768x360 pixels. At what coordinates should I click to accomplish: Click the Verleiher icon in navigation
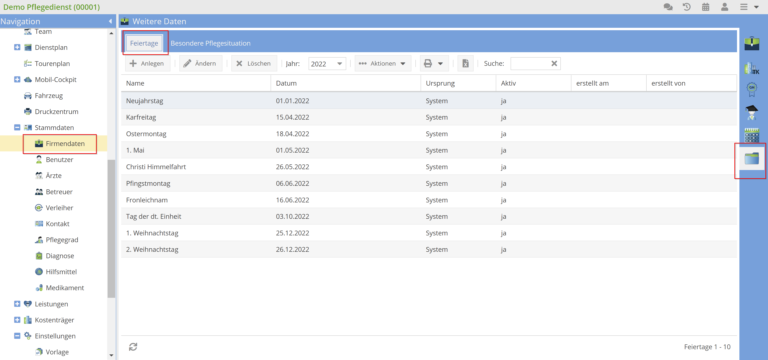tap(39, 208)
